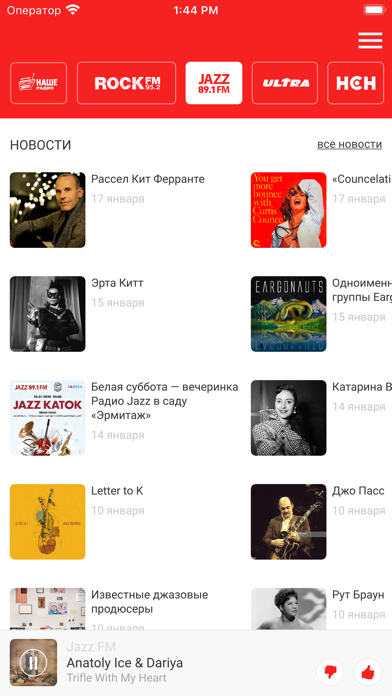Open the Рассел Кит Ферранте news article
Screen dimensions: 392x696
click(148, 179)
